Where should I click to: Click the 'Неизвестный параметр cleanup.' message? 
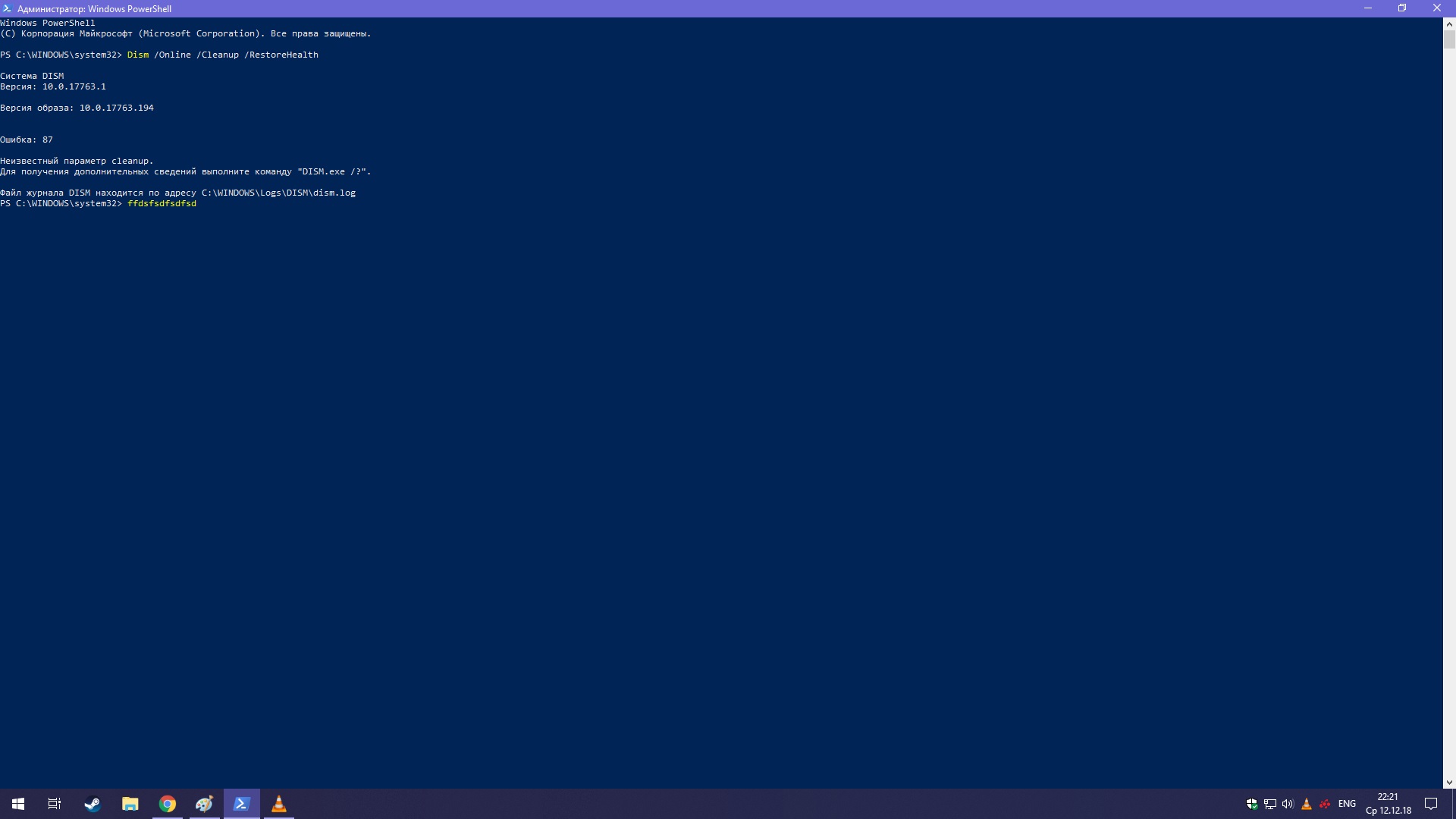click(77, 161)
